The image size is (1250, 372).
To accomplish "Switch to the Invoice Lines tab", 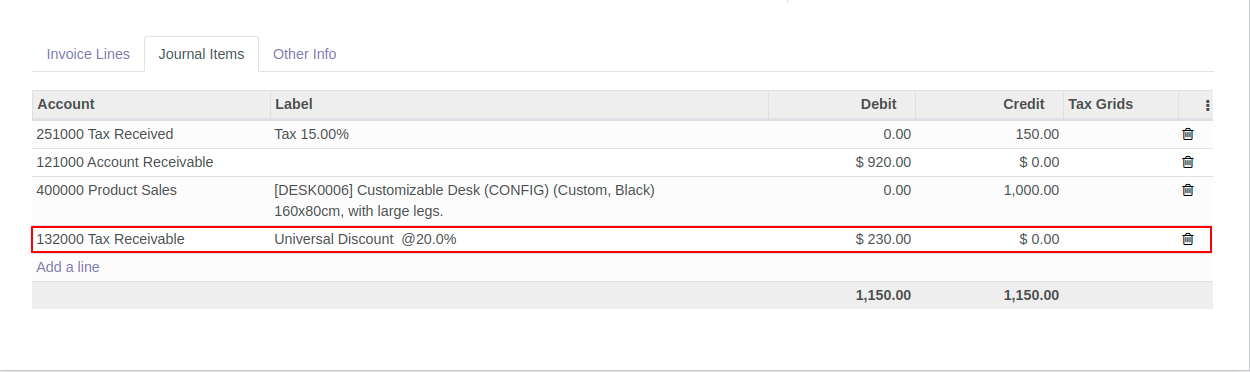I will pyautogui.click(x=88, y=54).
